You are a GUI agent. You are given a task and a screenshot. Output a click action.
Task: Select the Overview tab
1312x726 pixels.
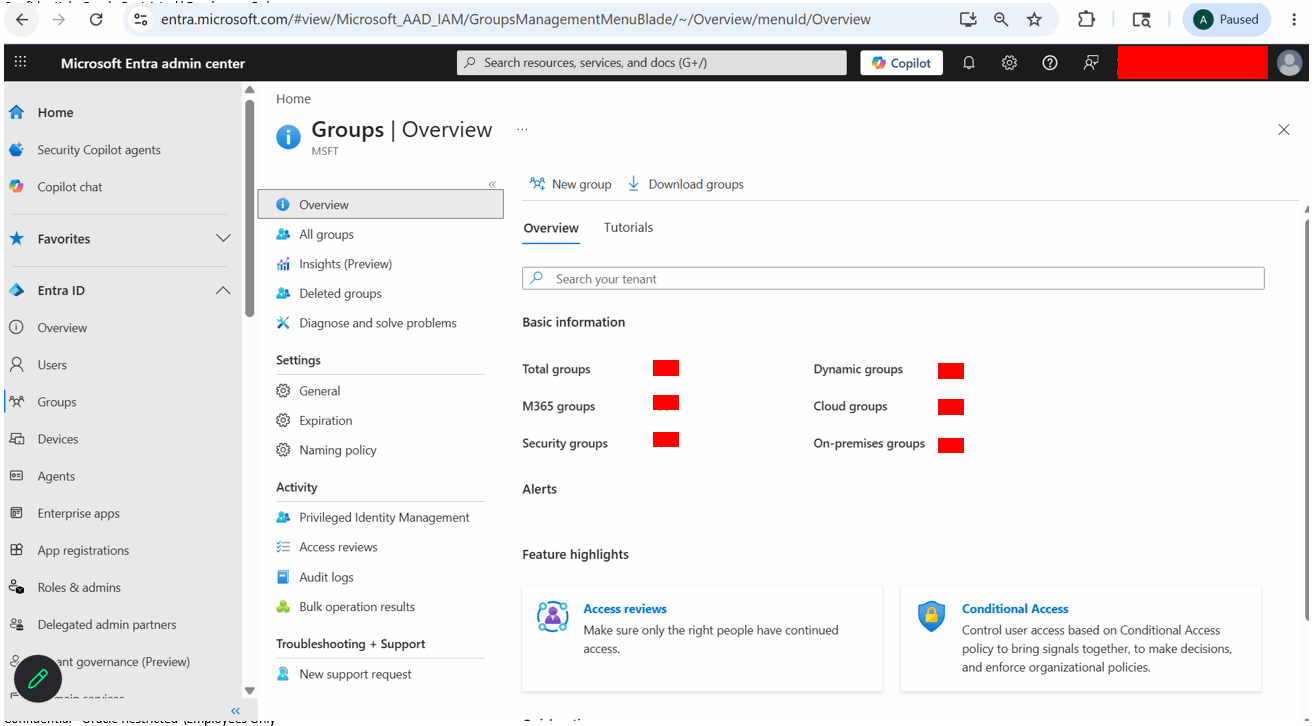click(551, 228)
